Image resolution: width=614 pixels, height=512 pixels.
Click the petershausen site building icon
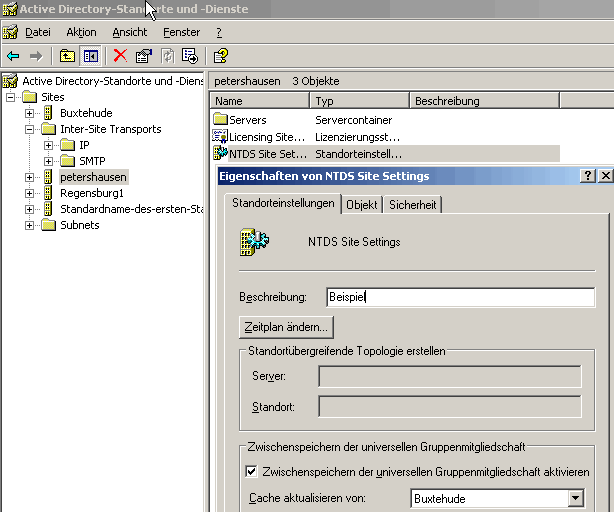(x=48, y=177)
